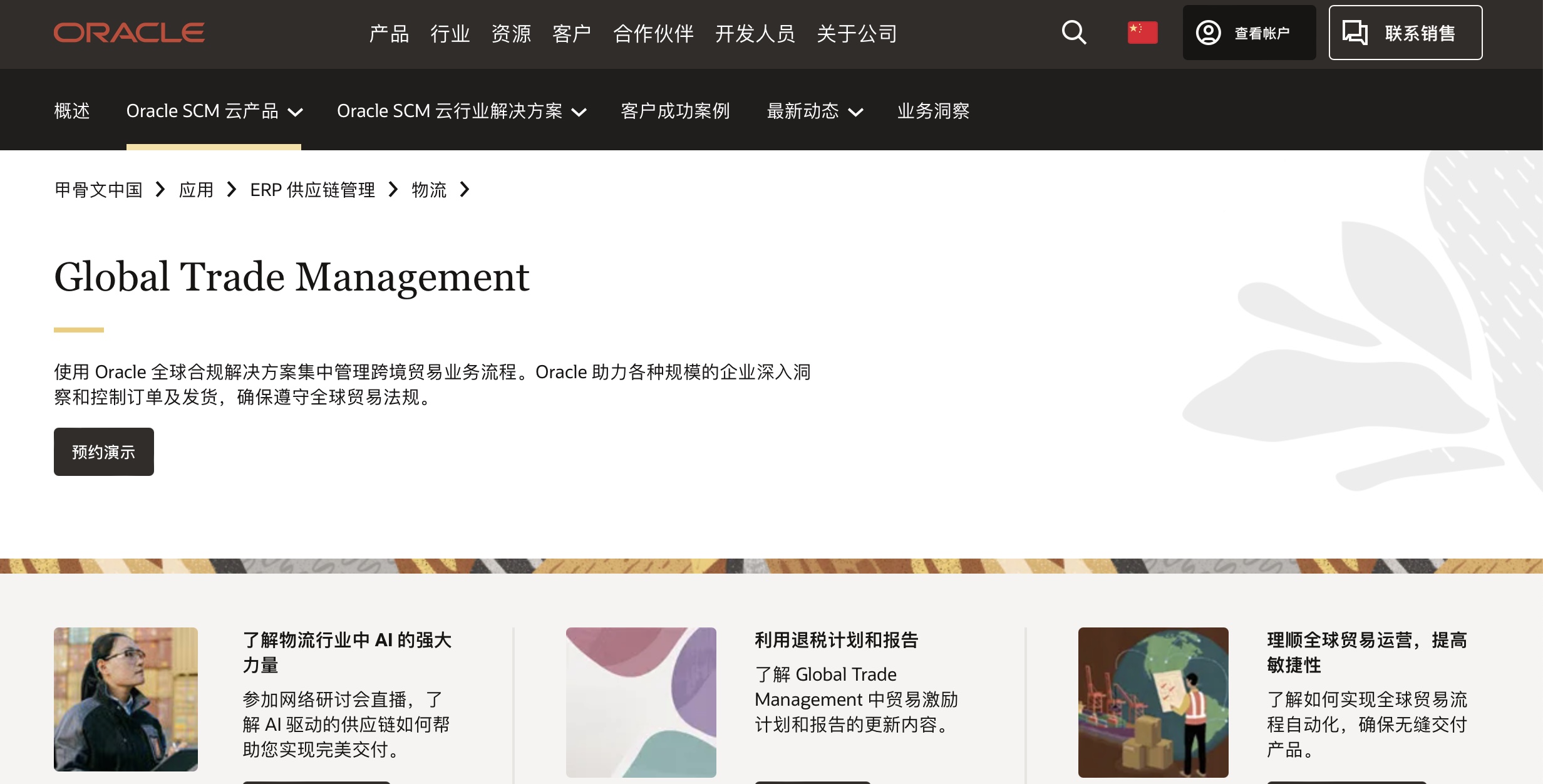Open the woman-with-containers thumbnail

[126, 699]
